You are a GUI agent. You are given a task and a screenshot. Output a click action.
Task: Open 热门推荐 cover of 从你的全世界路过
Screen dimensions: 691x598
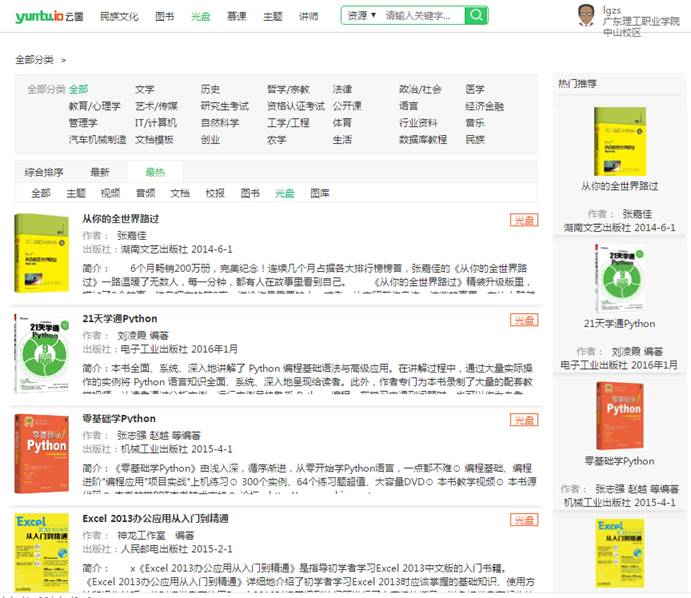[x=620, y=141]
